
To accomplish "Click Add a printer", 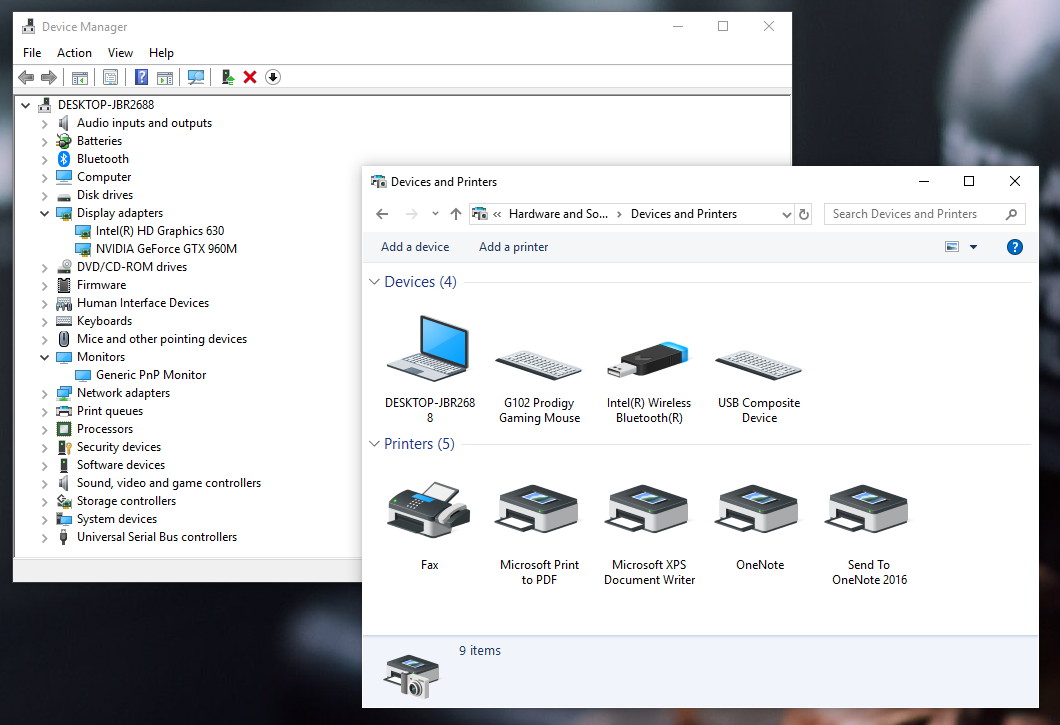I will [514, 247].
